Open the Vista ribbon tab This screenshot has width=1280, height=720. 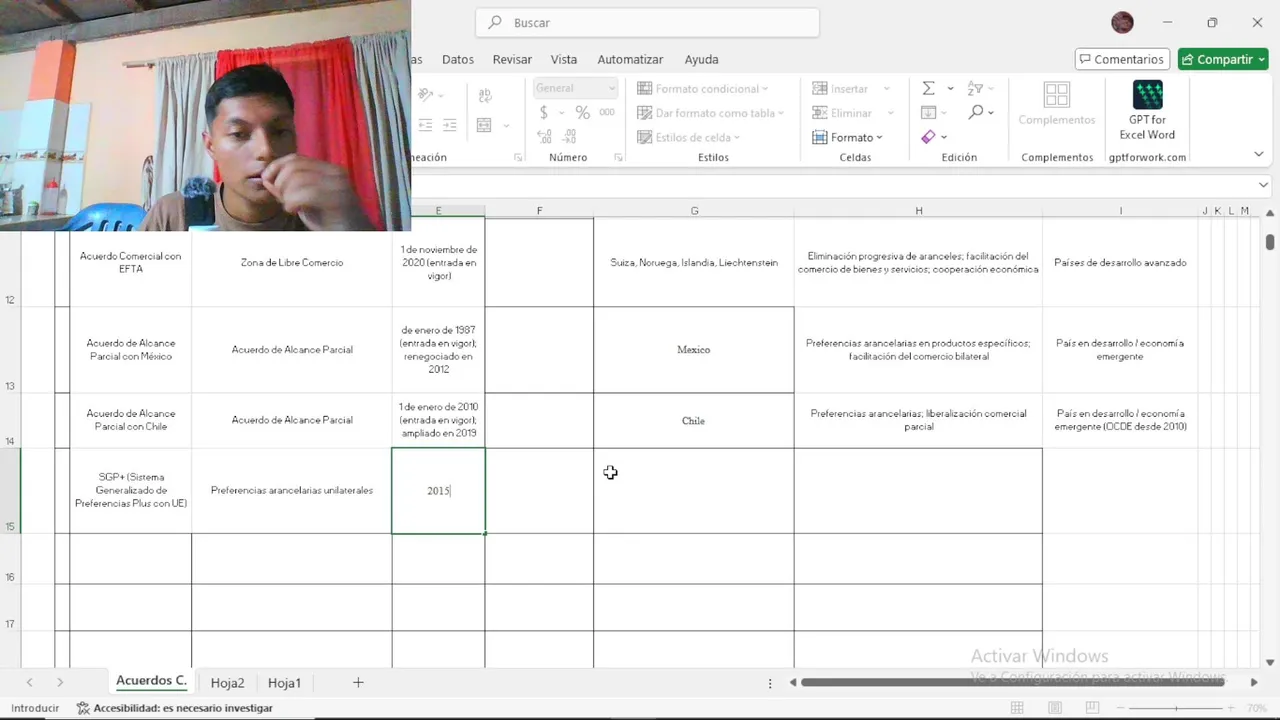pos(564,59)
